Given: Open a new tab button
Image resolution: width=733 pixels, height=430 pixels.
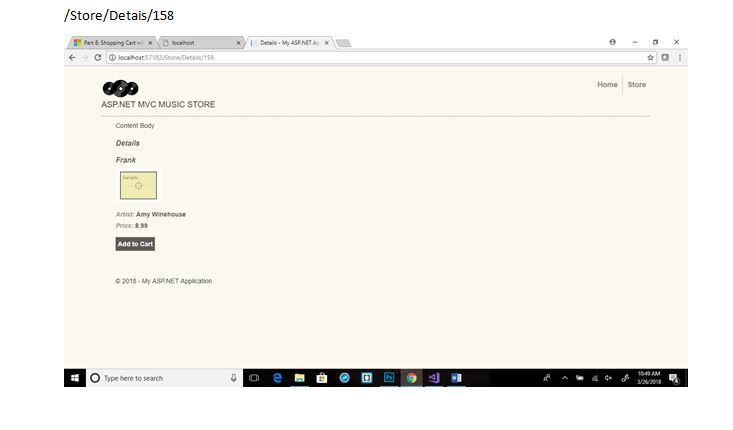Looking at the screenshot, I should (344, 43).
